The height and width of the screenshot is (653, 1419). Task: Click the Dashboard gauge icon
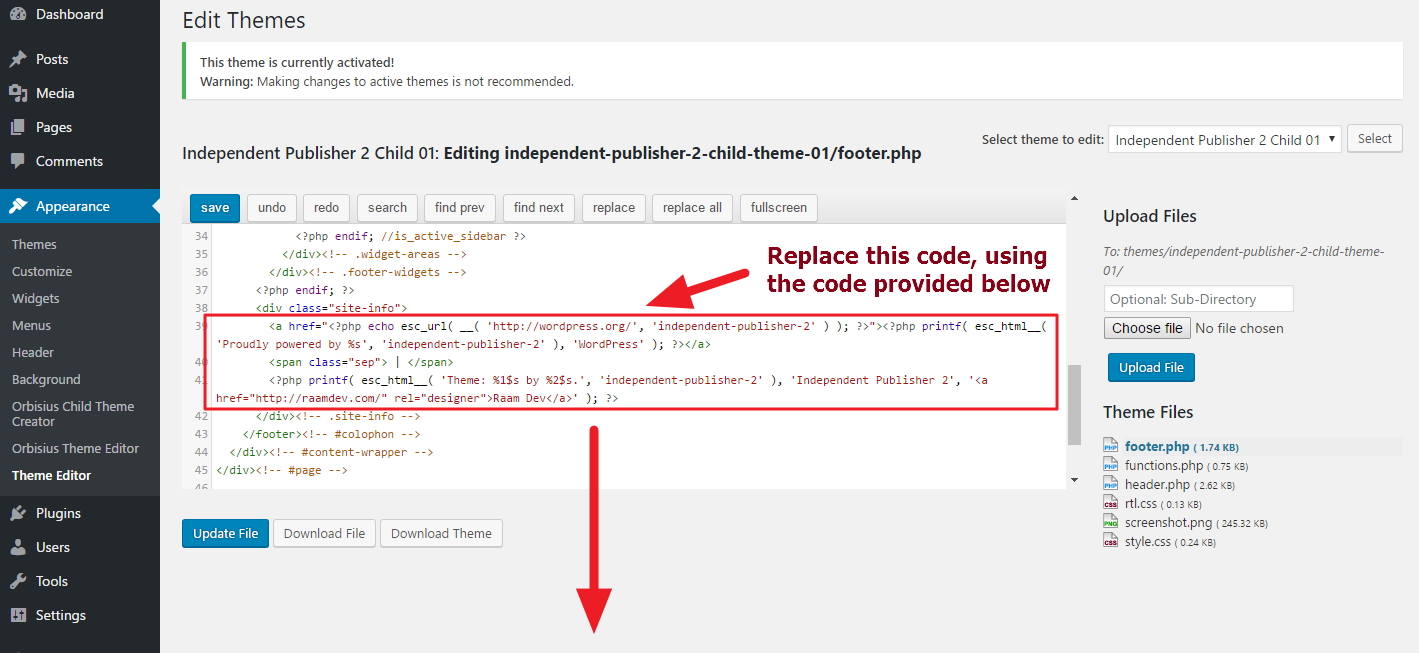18,15
